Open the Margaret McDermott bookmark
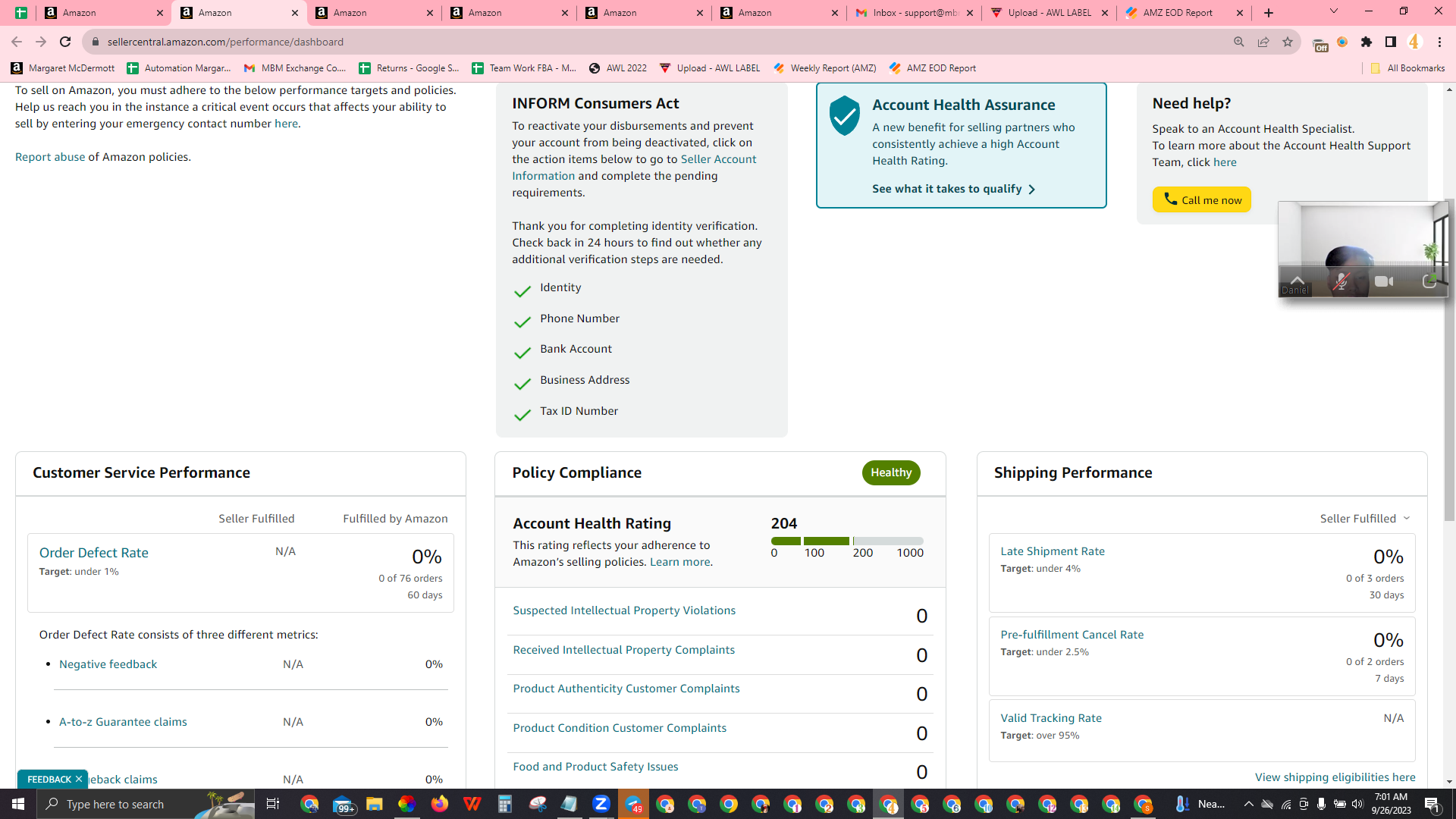Image resolution: width=1456 pixels, height=819 pixels. (x=63, y=68)
